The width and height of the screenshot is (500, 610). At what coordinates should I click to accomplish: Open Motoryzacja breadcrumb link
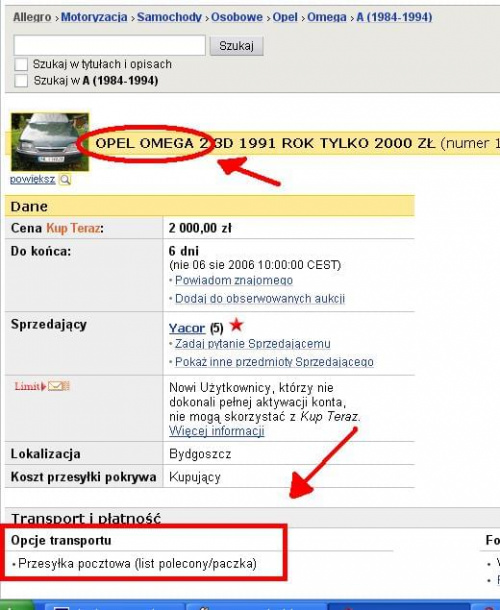pyautogui.click(x=94, y=17)
